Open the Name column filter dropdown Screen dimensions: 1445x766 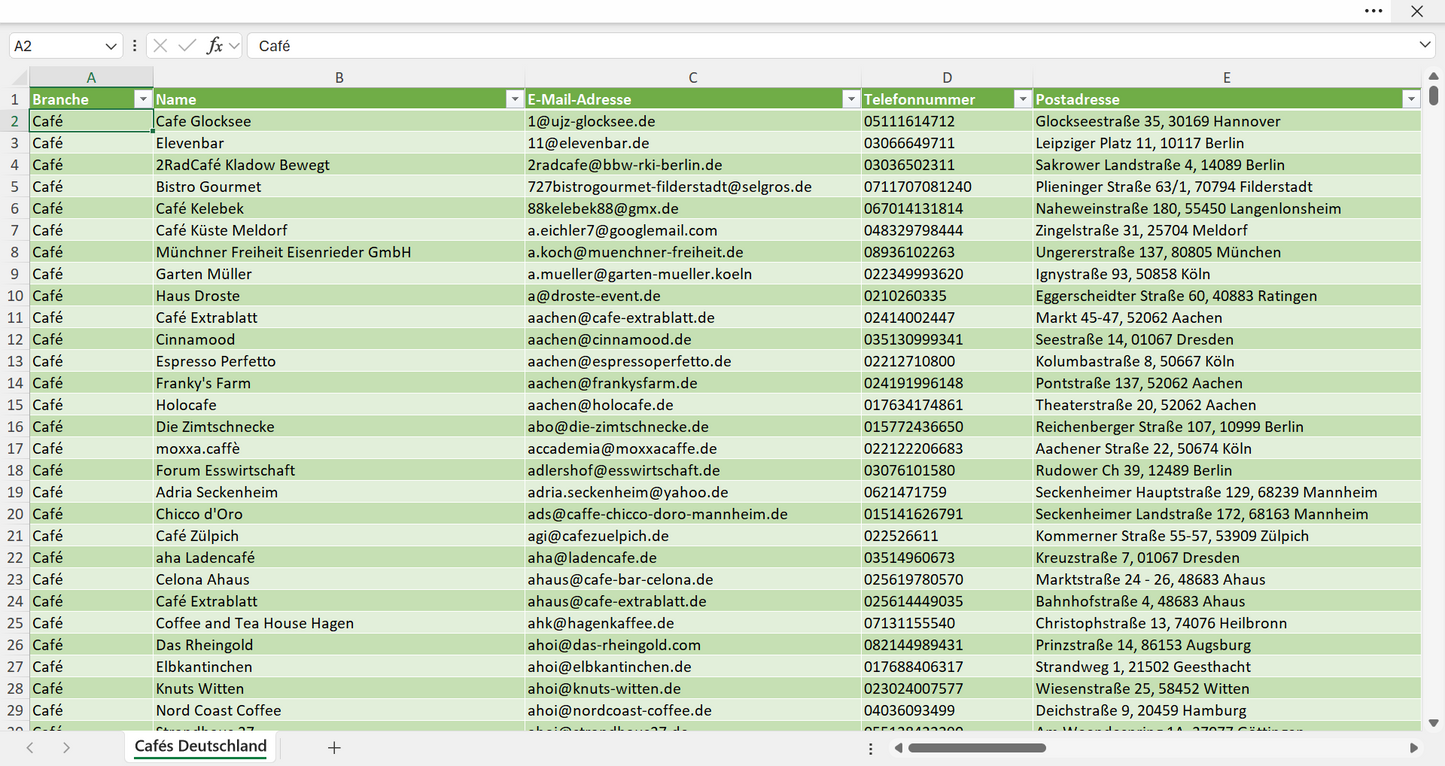click(x=514, y=99)
